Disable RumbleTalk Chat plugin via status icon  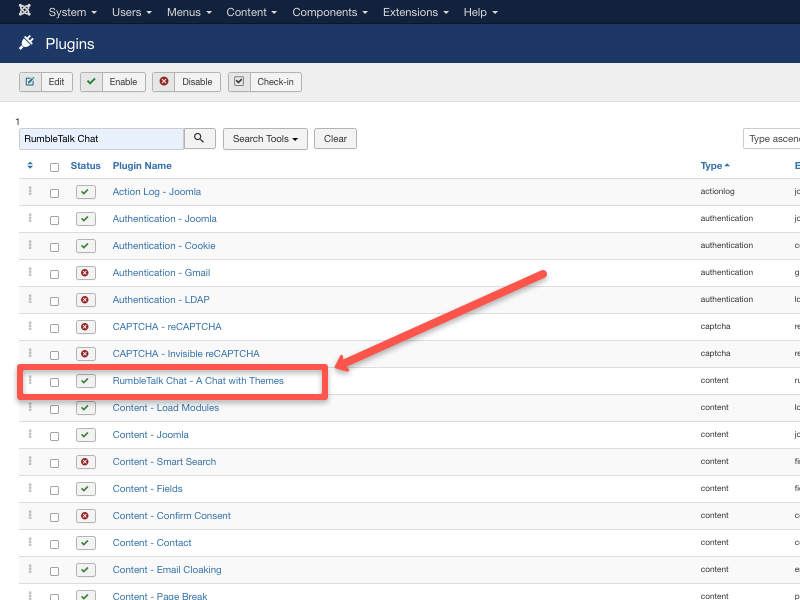(x=85, y=381)
